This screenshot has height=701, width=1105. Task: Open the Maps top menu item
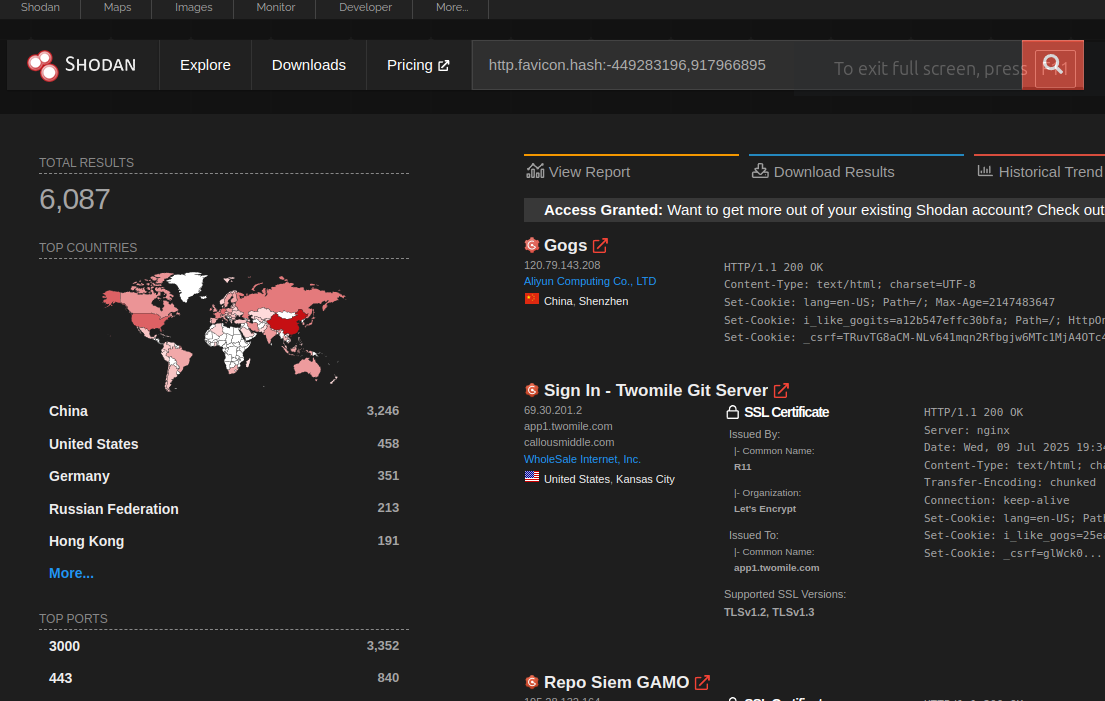(x=117, y=8)
